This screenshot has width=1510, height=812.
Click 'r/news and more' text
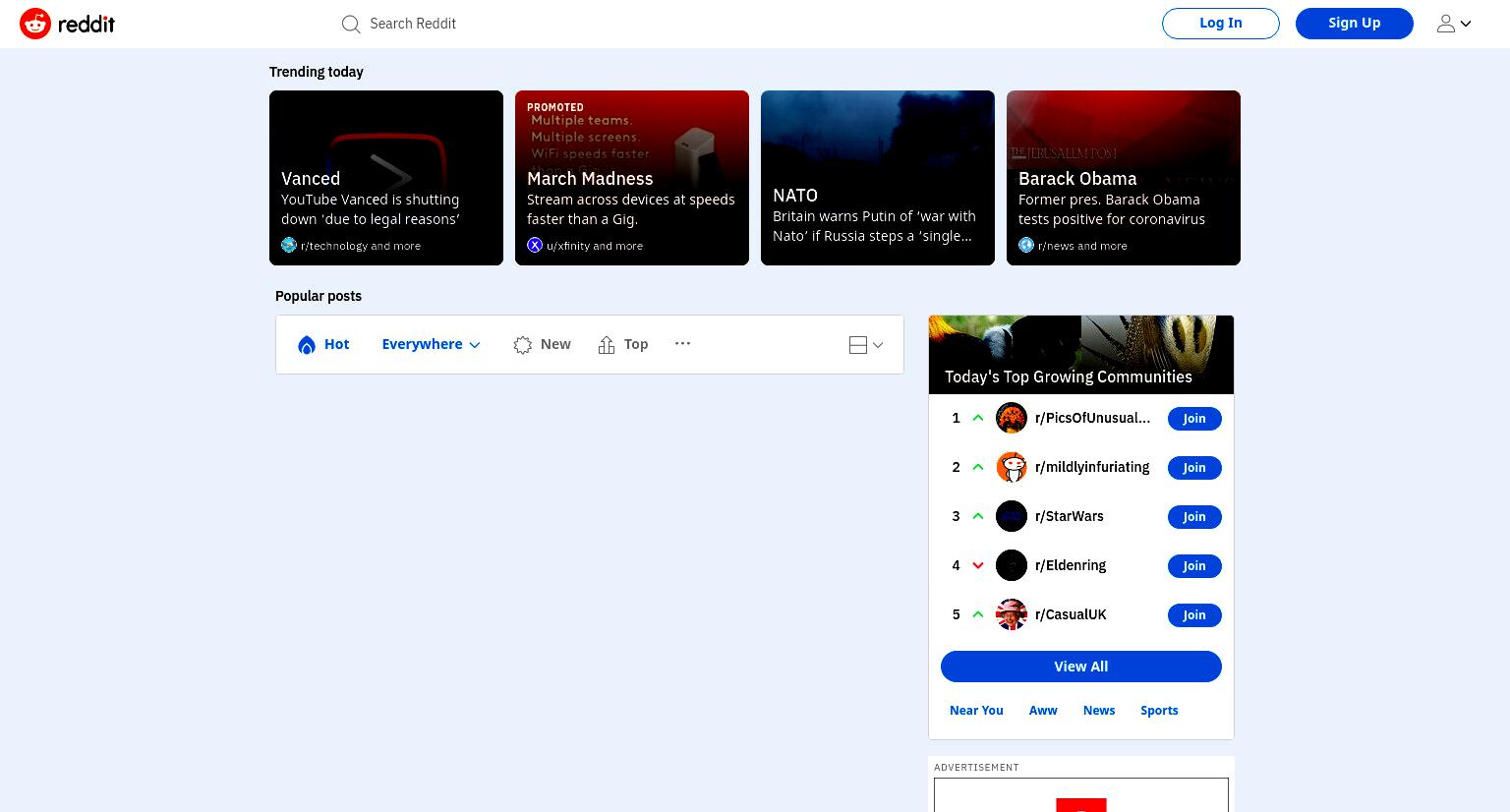click(x=1082, y=246)
